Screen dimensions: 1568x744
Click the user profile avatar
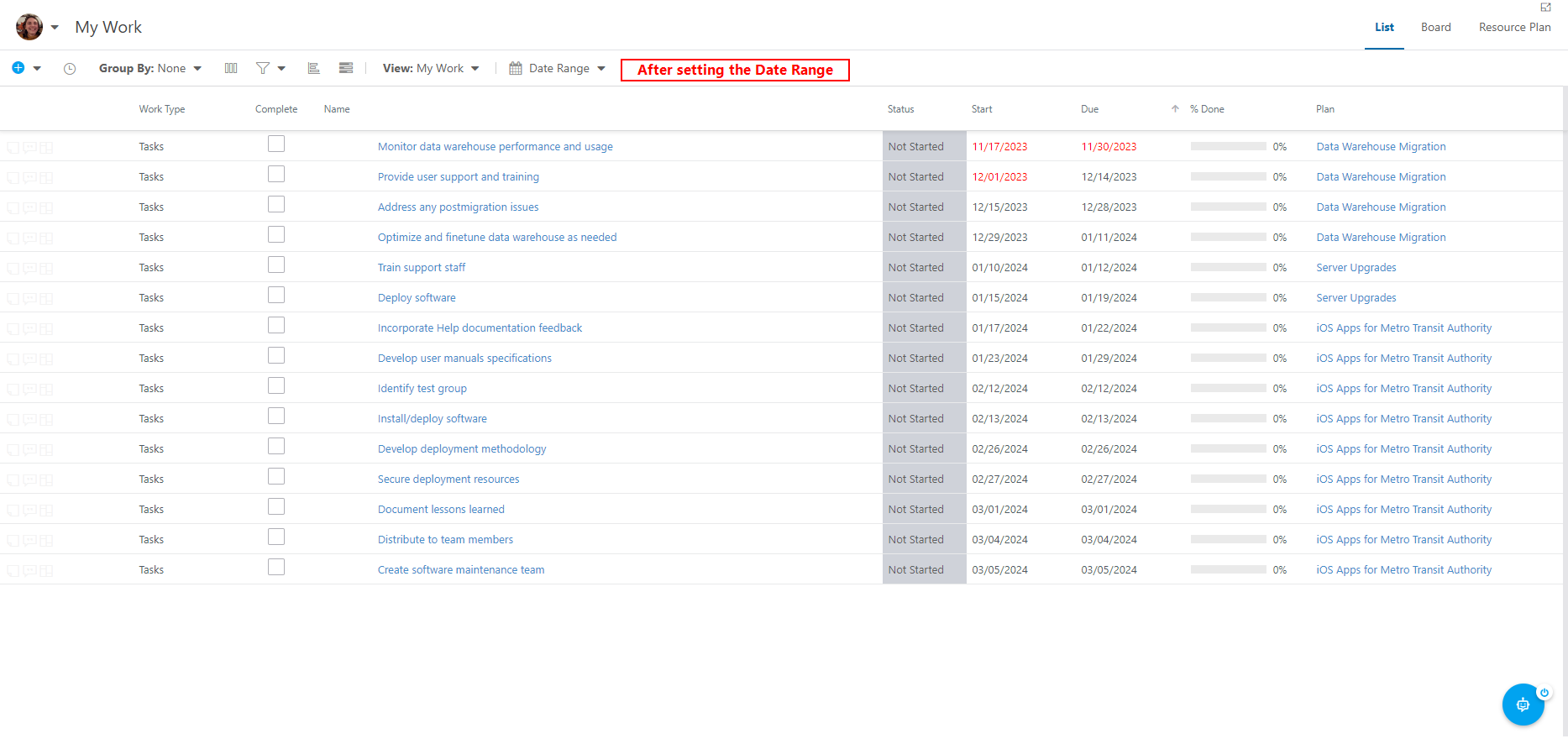click(x=29, y=27)
